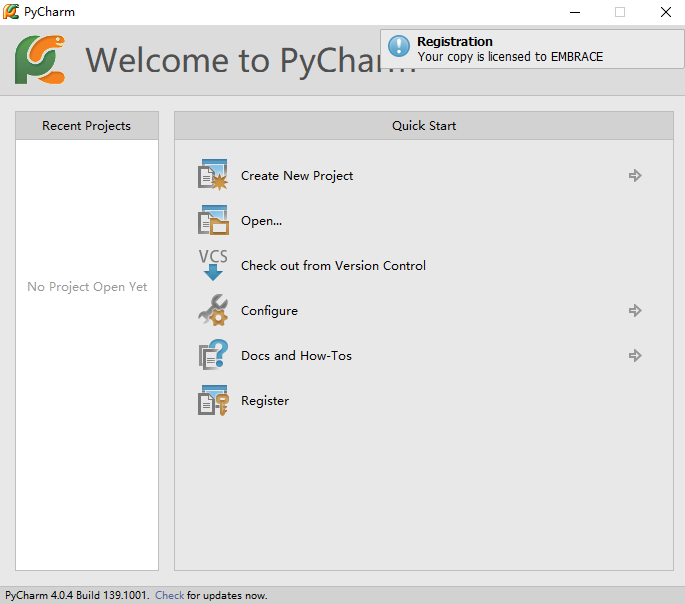The height and width of the screenshot is (604, 685).
Task: Choose the Open... option
Action: coord(261,221)
